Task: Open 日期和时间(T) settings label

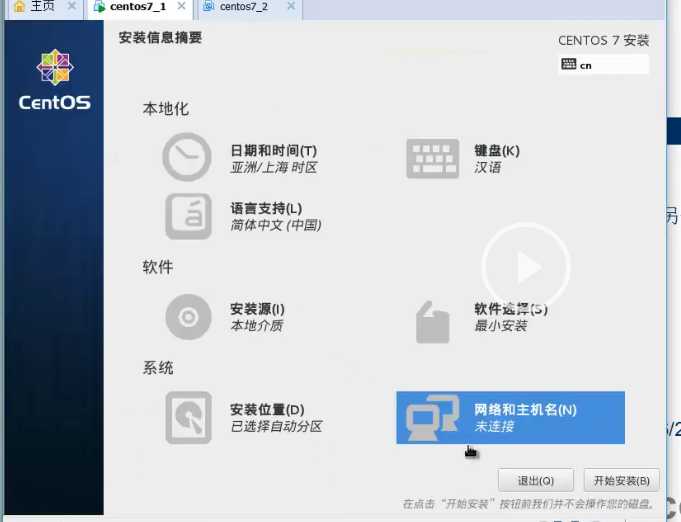Action: coord(274,151)
